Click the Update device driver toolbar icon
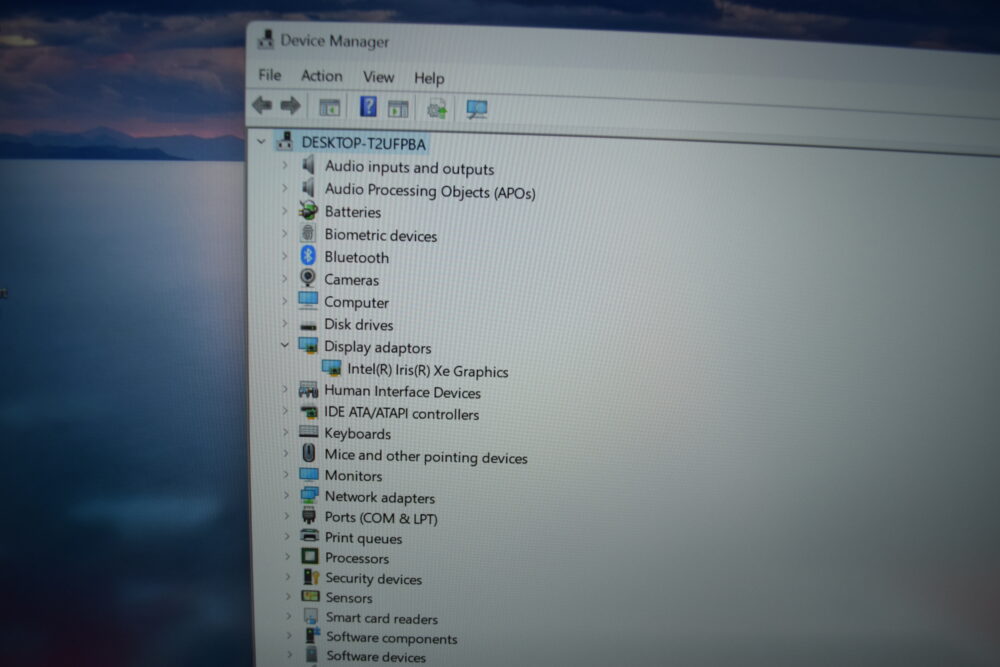This screenshot has height=667, width=1000. [x=437, y=109]
